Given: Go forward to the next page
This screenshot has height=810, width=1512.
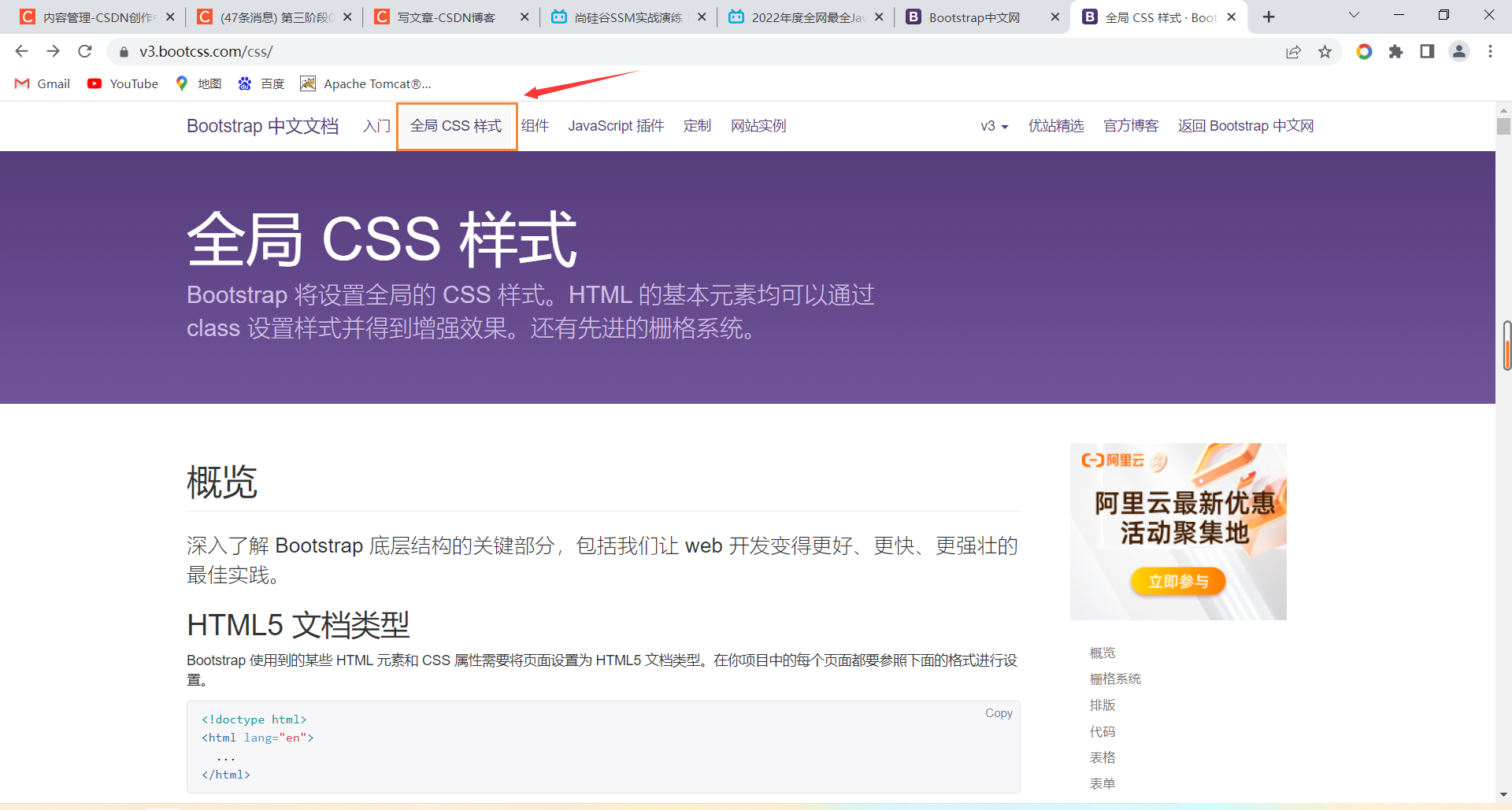Looking at the screenshot, I should 53,51.
